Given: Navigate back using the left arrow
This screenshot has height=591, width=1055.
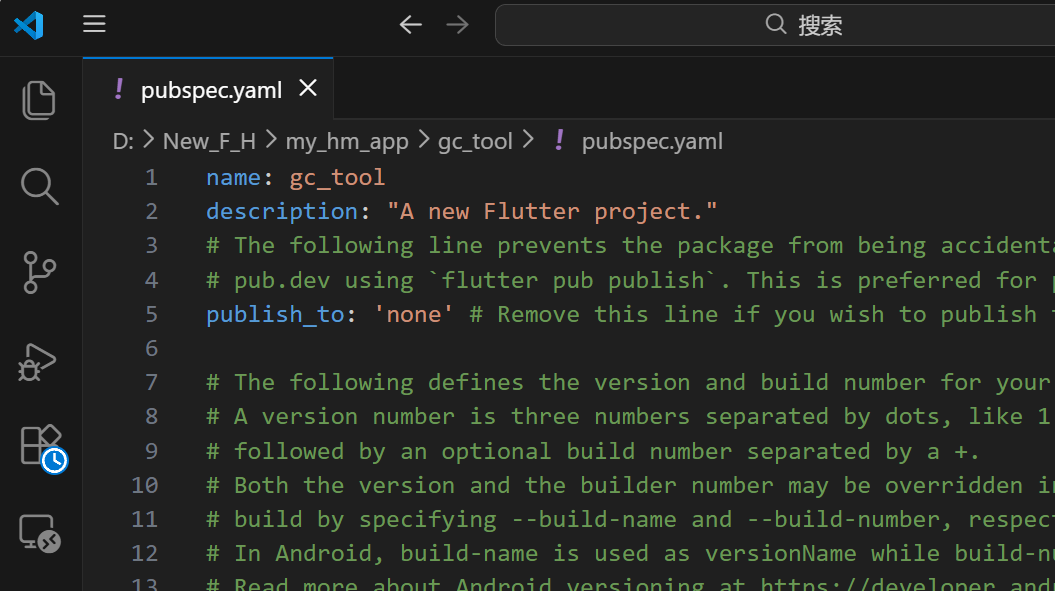Looking at the screenshot, I should (410, 24).
